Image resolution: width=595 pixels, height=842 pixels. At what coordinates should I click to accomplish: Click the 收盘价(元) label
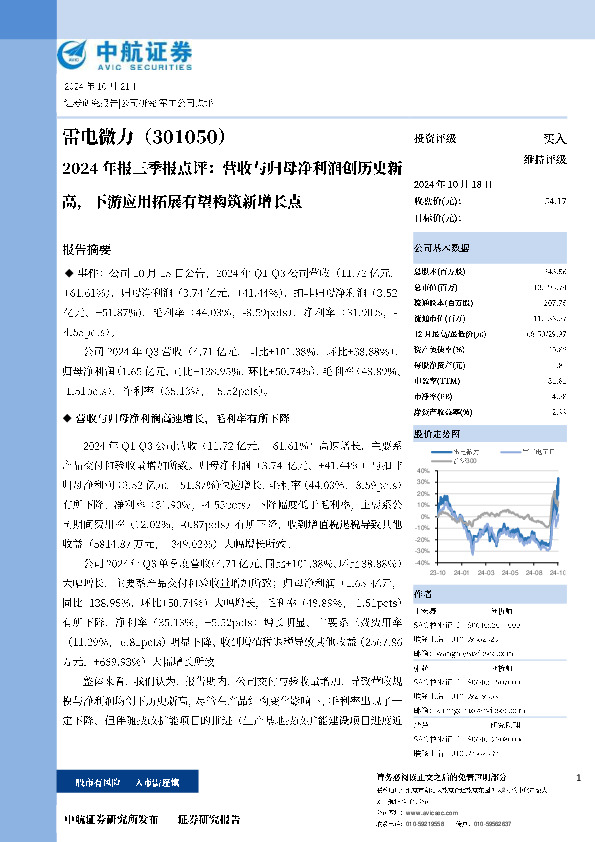click(x=437, y=201)
